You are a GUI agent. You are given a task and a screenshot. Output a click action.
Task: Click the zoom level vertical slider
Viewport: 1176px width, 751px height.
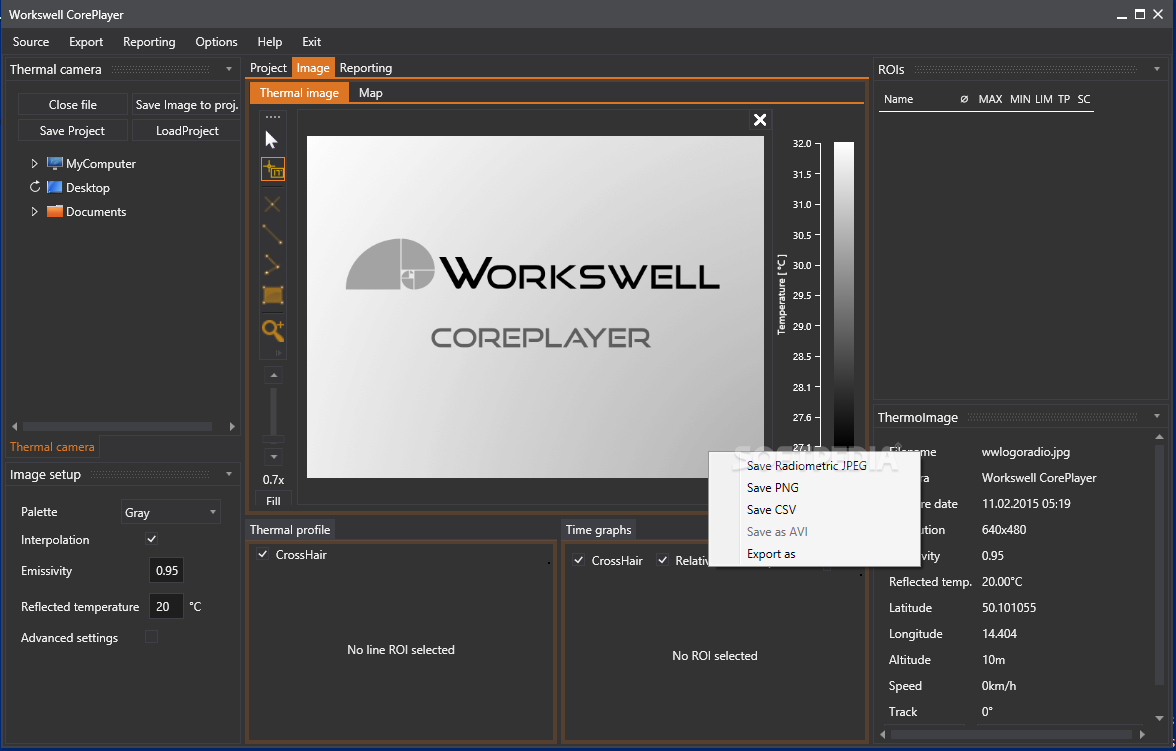tap(274, 415)
